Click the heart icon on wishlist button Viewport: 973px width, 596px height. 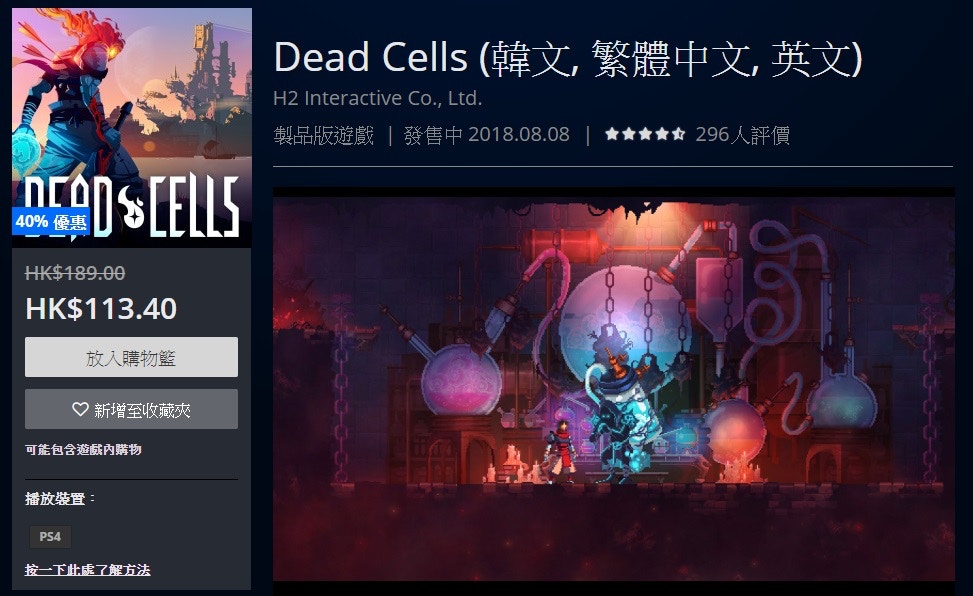pyautogui.click(x=80, y=409)
